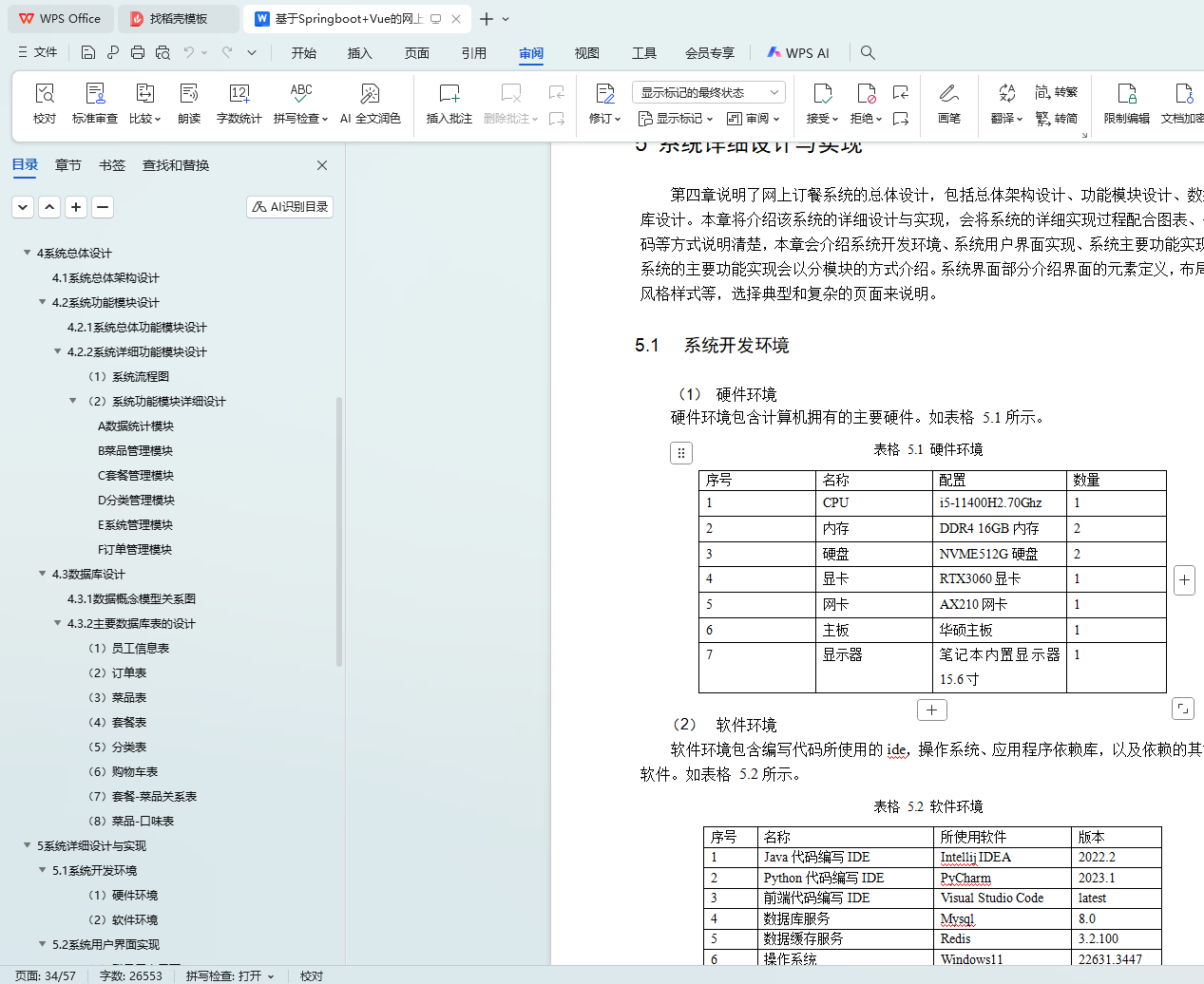Screen dimensions: 1204x984
Task: Go to 4.1系统总体架构设计 heading
Action: tap(105, 277)
